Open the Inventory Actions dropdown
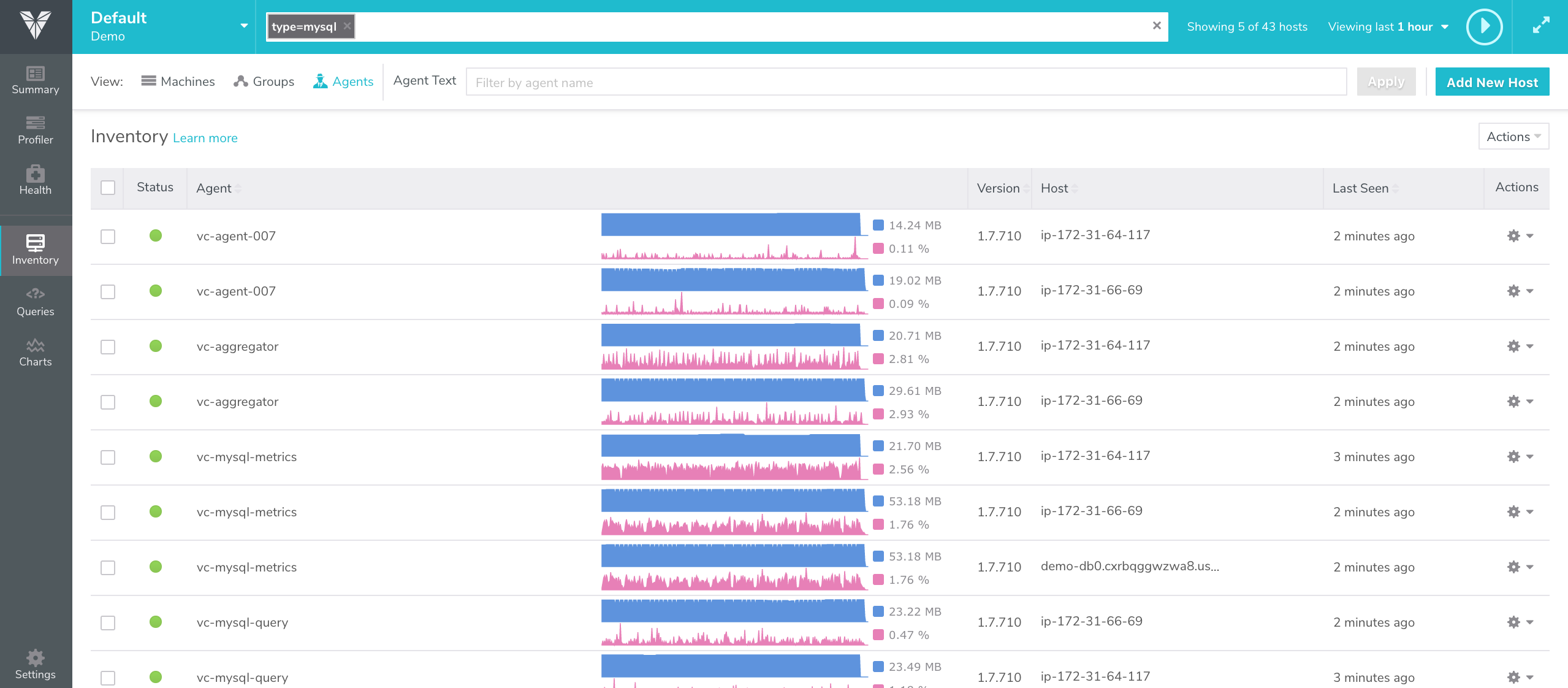Viewport: 1568px width, 688px height. [x=1513, y=137]
